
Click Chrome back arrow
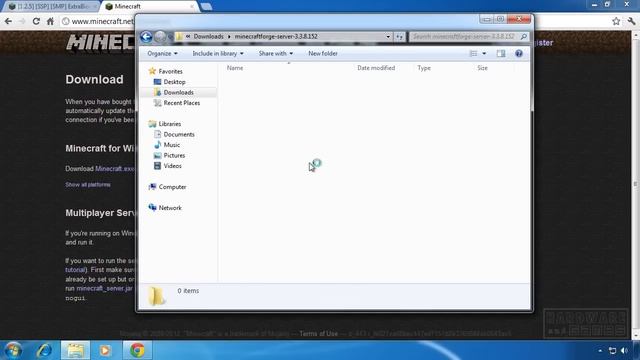point(9,21)
